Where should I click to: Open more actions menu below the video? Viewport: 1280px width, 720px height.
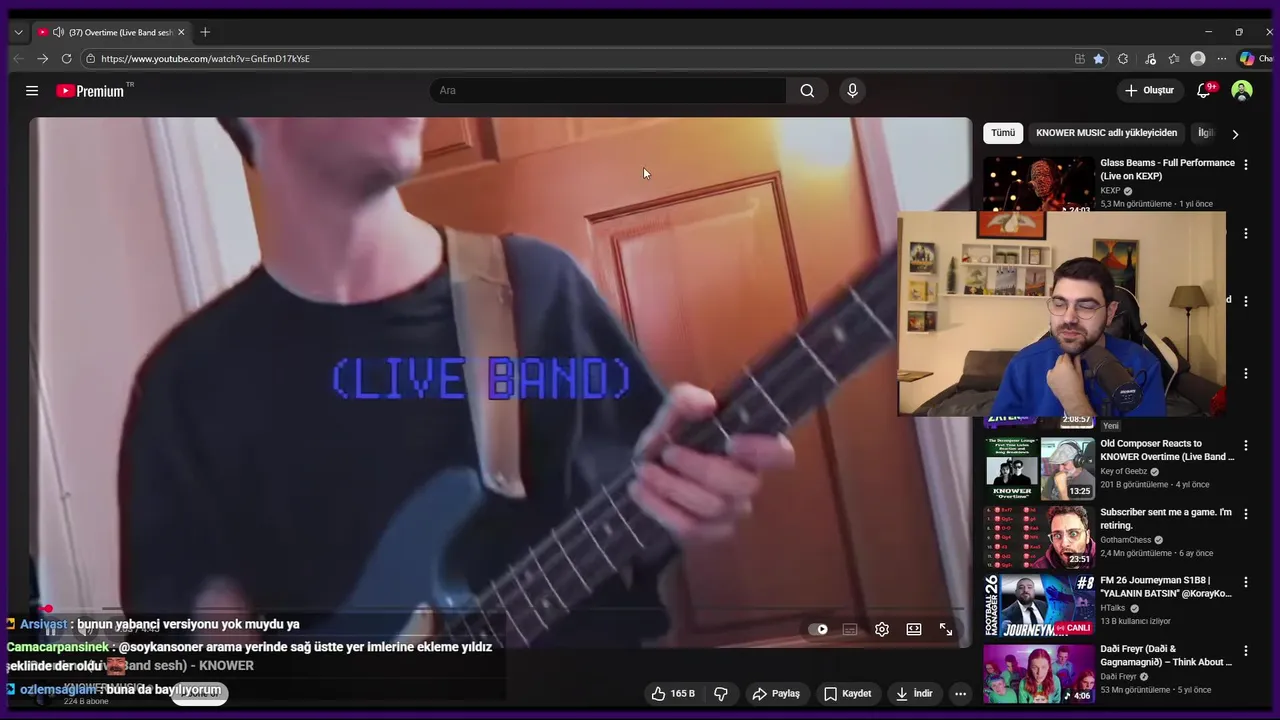pyautogui.click(x=960, y=693)
